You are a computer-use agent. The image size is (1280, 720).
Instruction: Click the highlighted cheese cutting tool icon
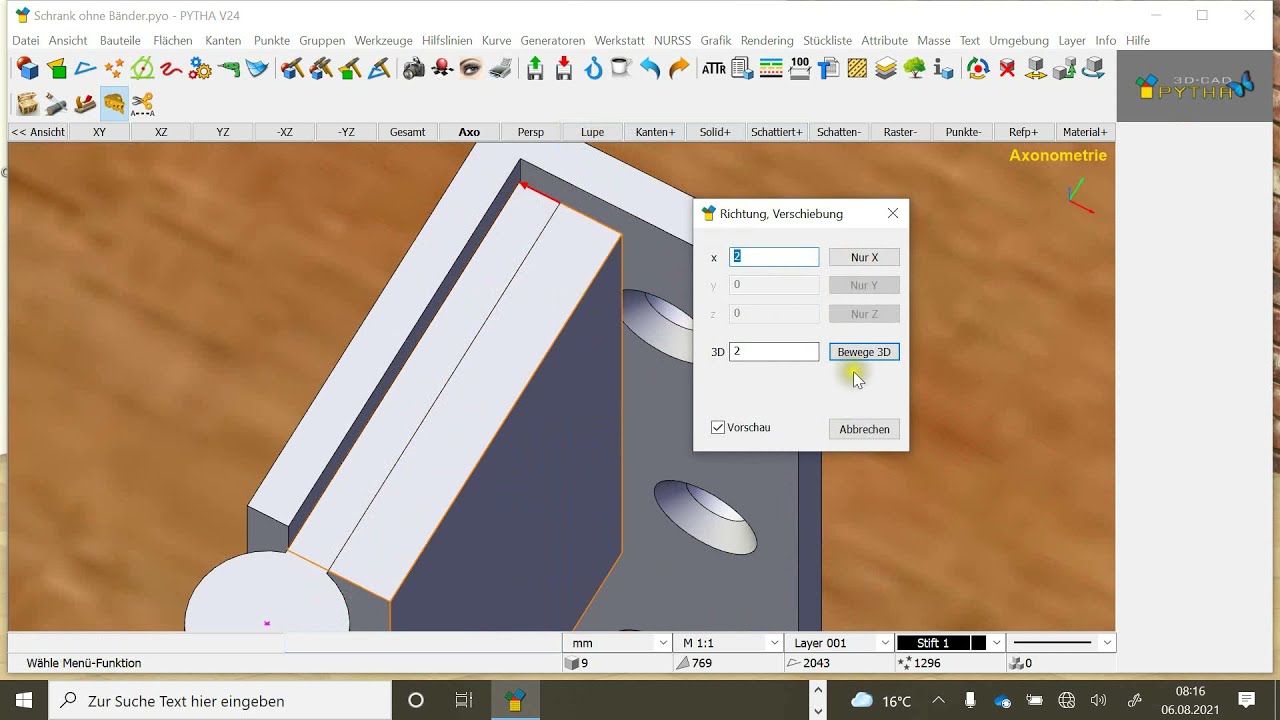coord(114,104)
